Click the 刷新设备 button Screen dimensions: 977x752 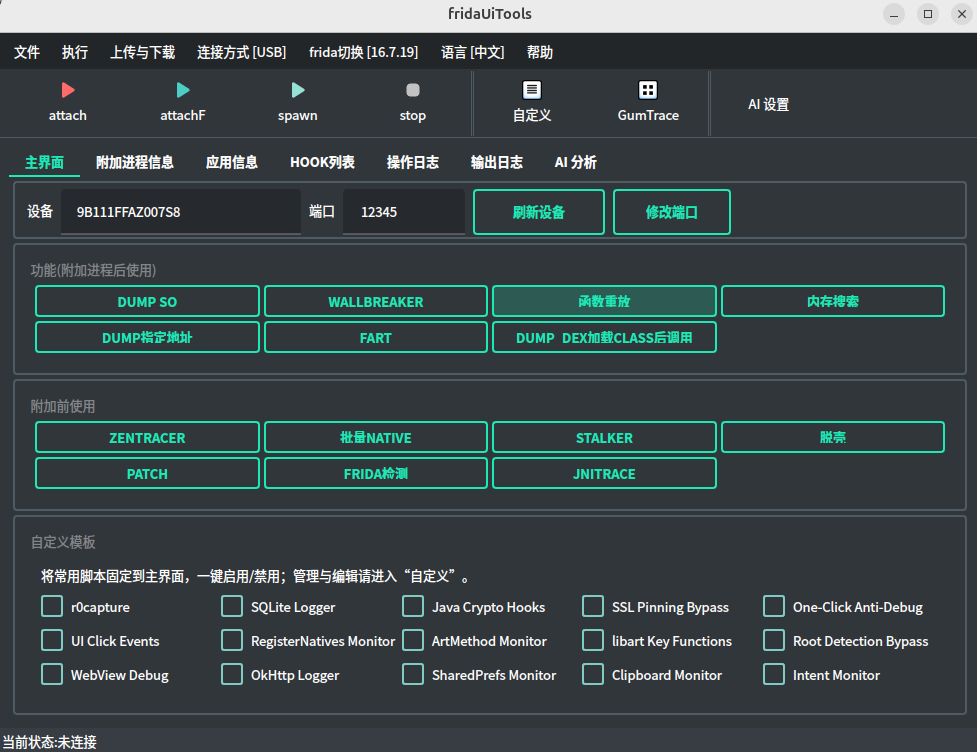[x=539, y=212]
